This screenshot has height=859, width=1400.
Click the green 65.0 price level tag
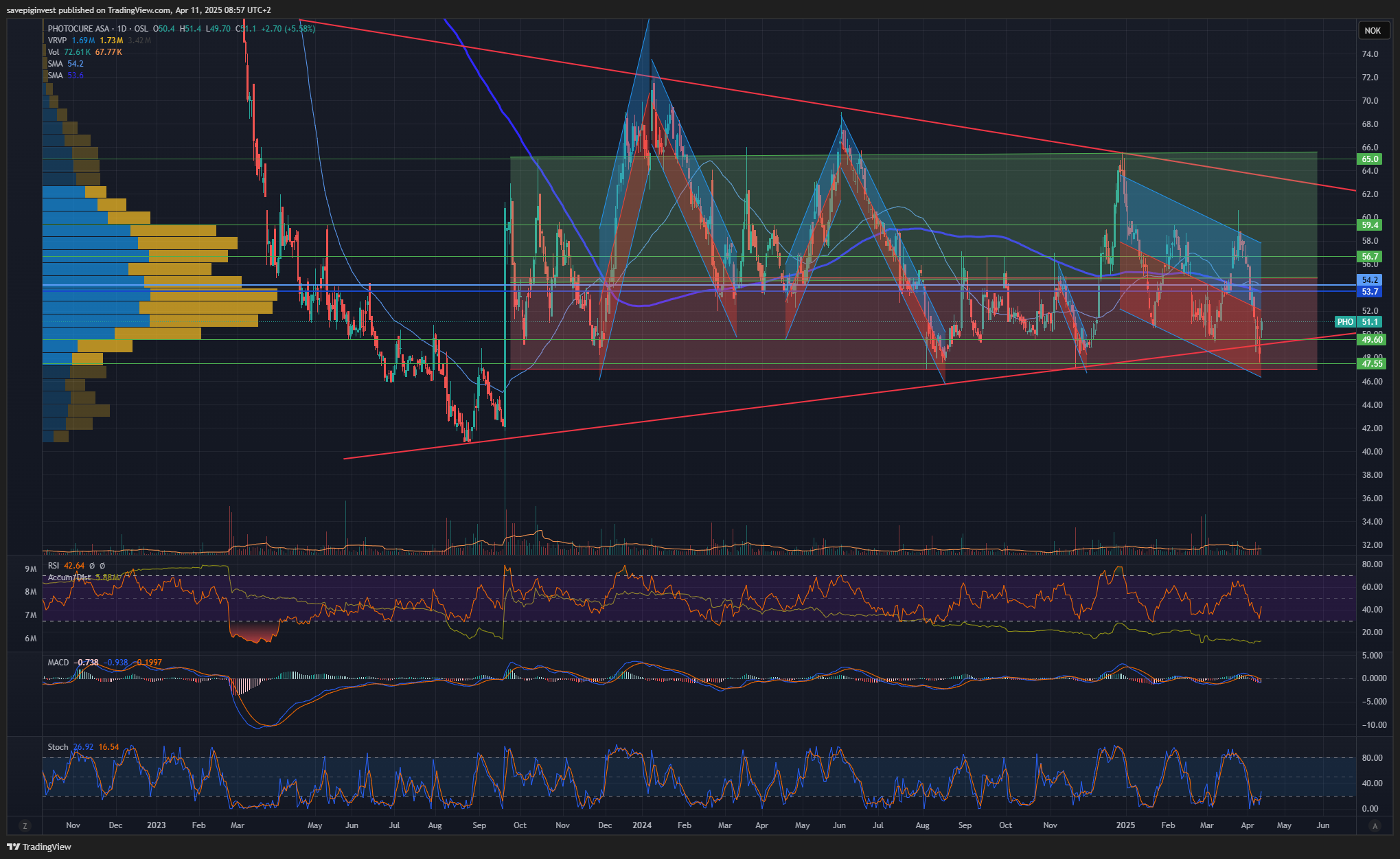[1370, 159]
